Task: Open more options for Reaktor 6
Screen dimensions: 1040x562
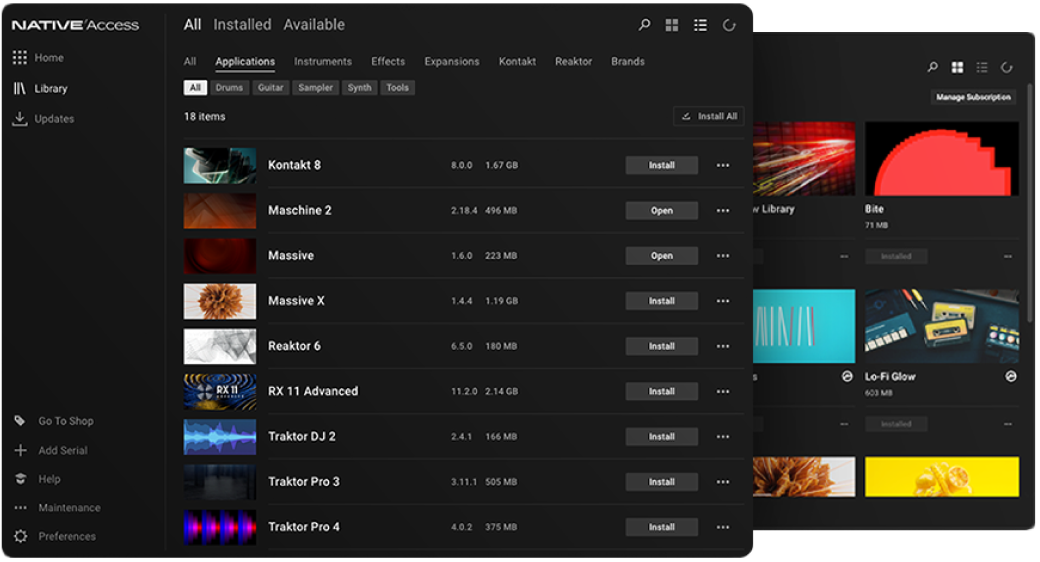Action: click(x=723, y=346)
